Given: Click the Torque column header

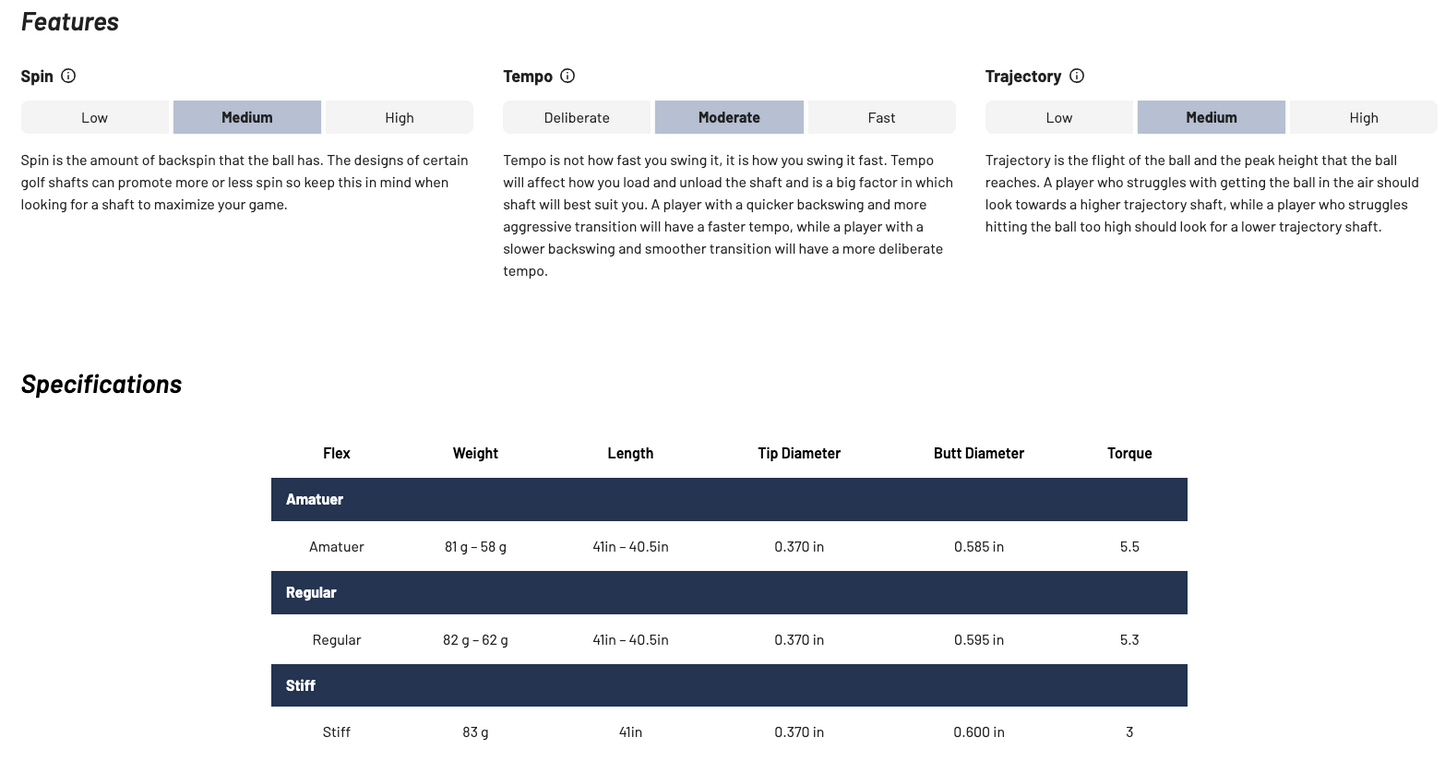Looking at the screenshot, I should coord(1129,453).
